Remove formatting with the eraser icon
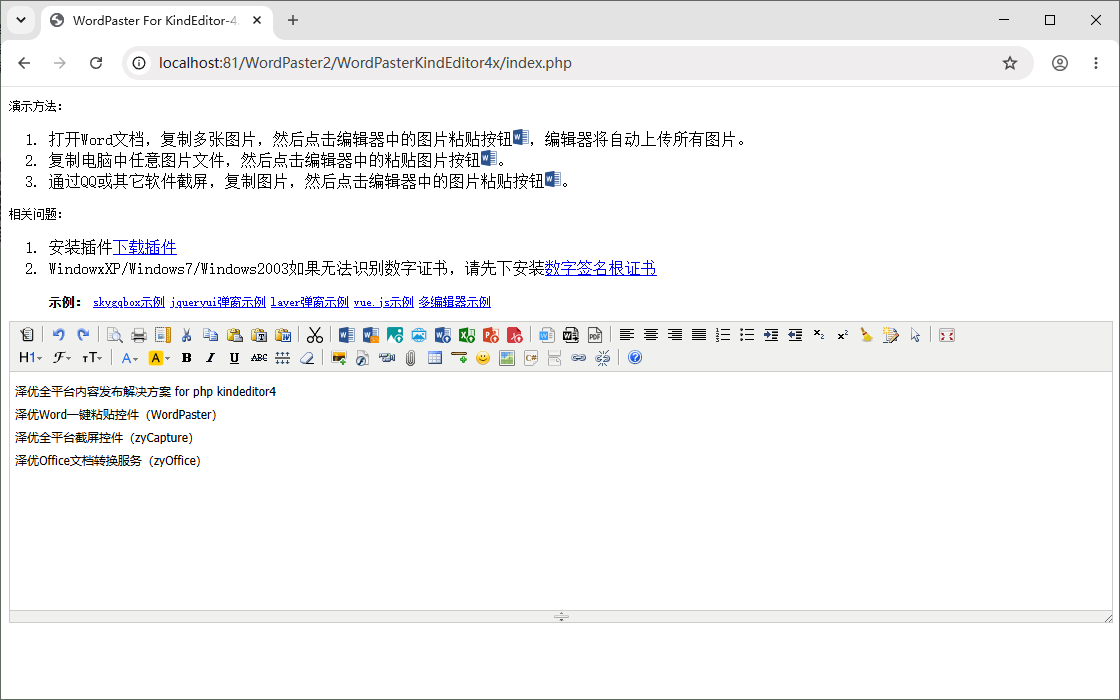Screen dimensions: 1120x700 click(307, 358)
